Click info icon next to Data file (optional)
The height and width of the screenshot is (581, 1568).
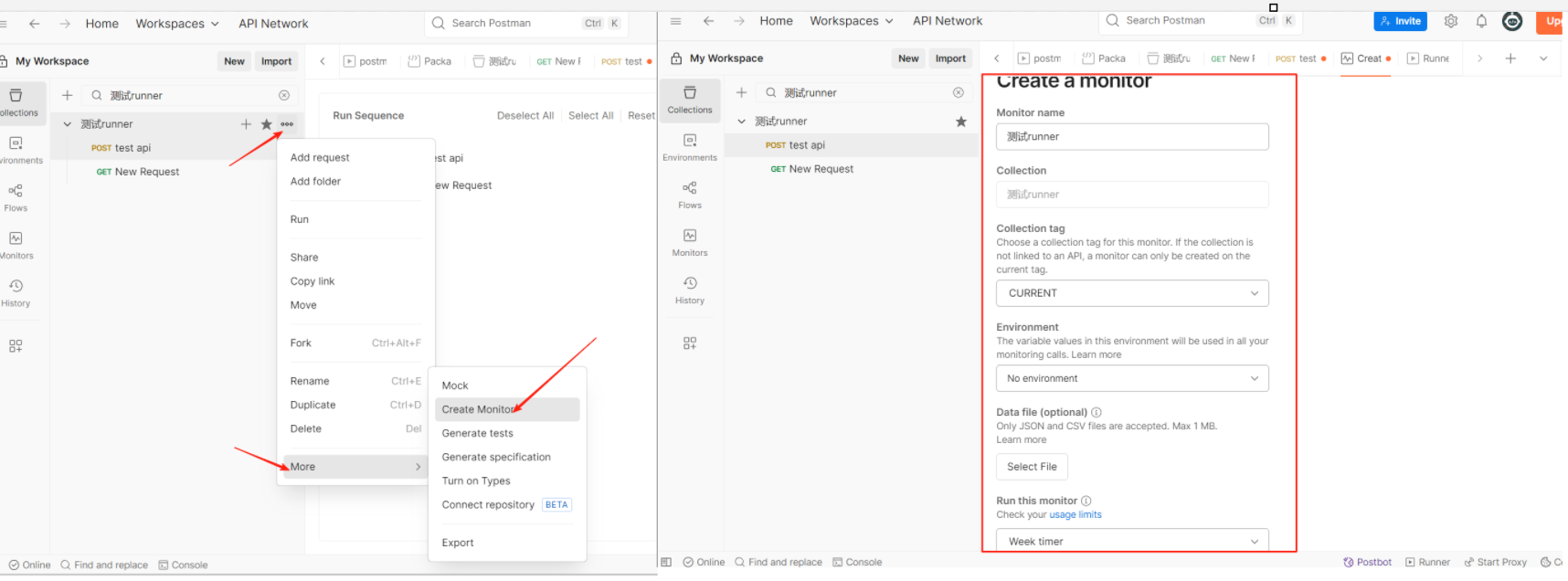[x=1097, y=412]
